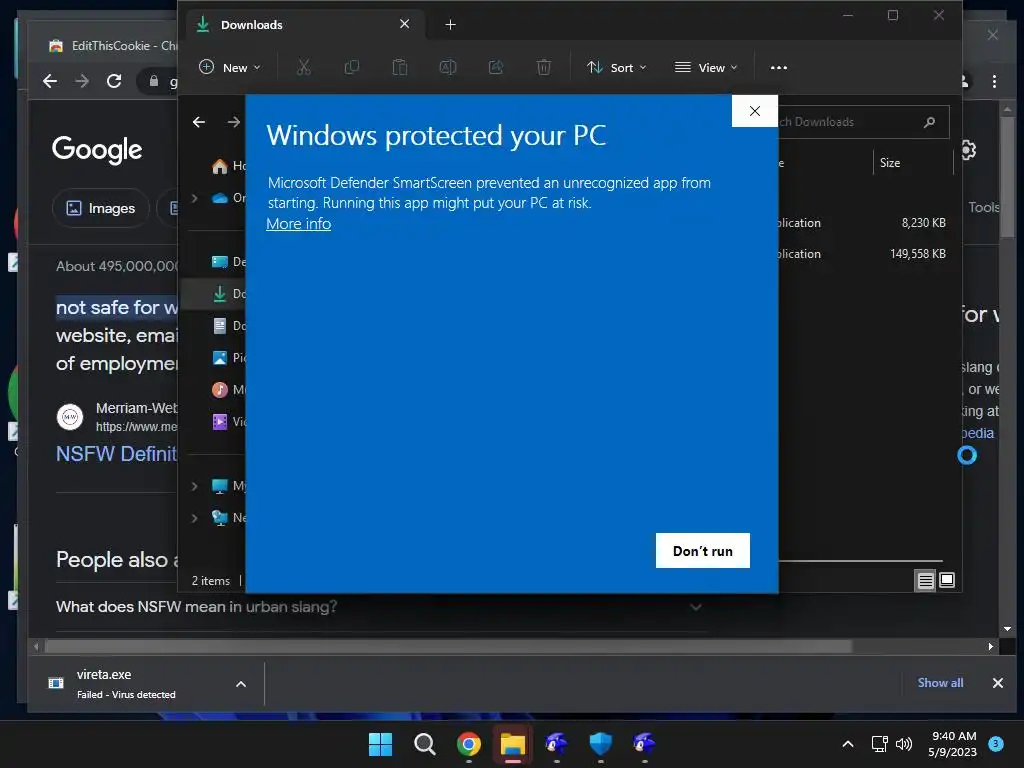The height and width of the screenshot is (768, 1024).
Task: Open the notification badge on taskbar
Action: click(996, 743)
